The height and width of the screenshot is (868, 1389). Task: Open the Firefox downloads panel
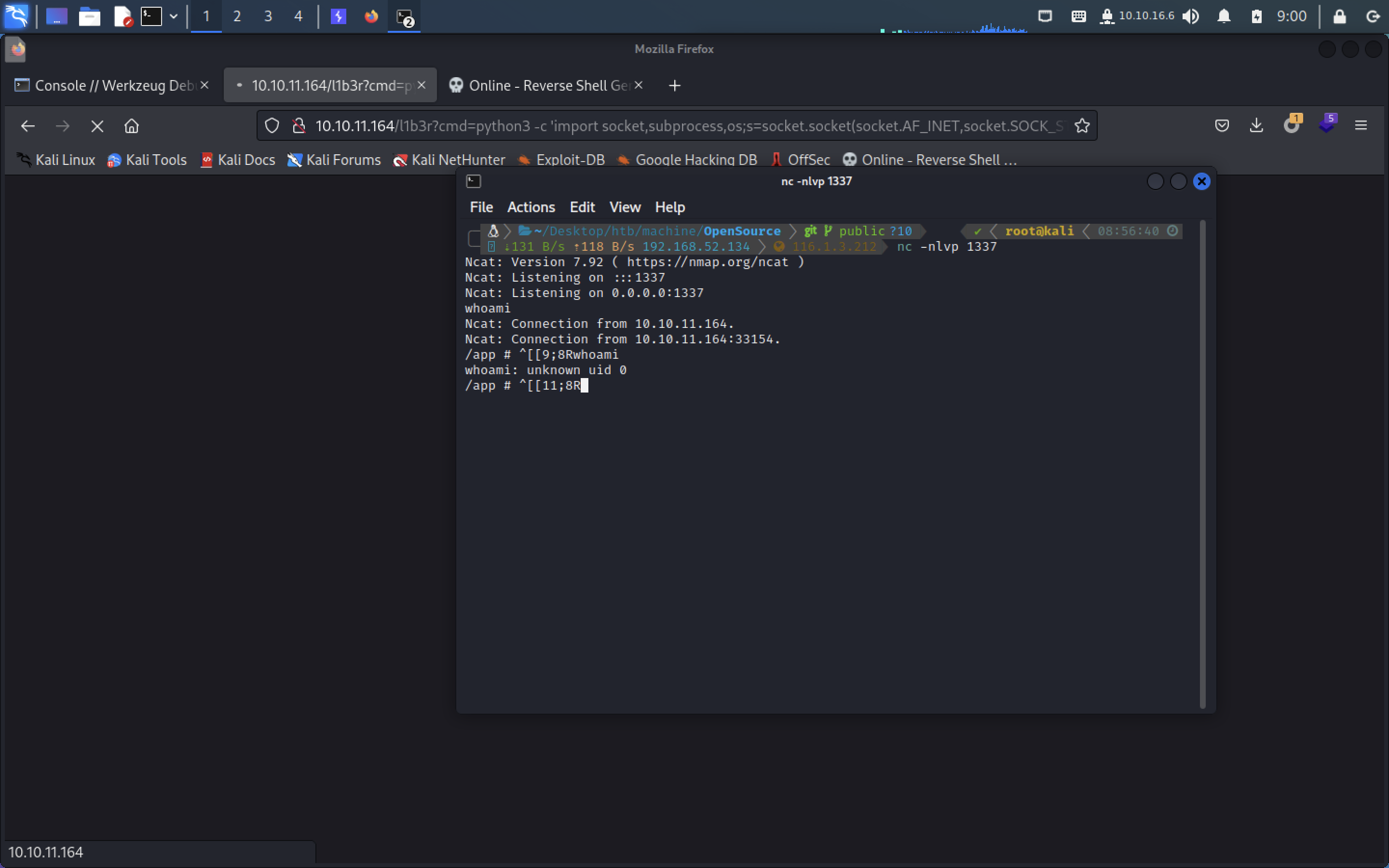click(1256, 126)
